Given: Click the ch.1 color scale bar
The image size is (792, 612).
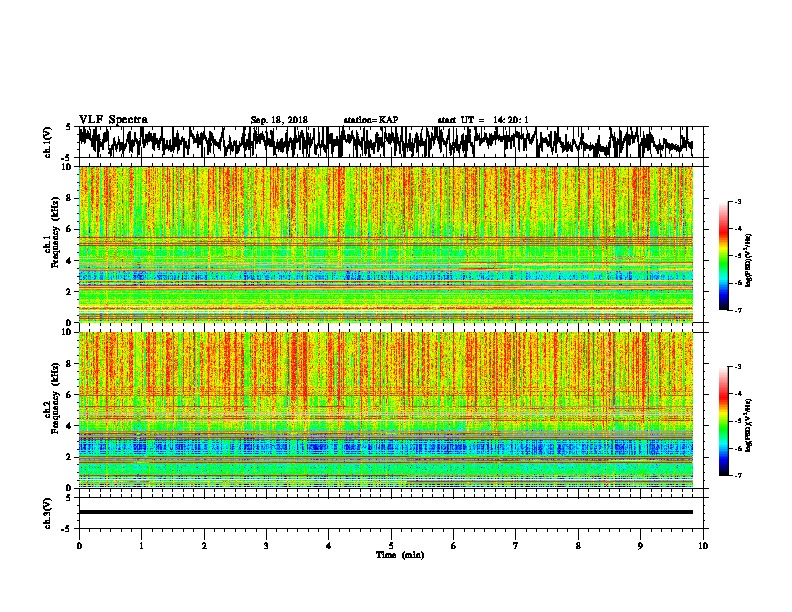Looking at the screenshot, I should click(x=723, y=256).
